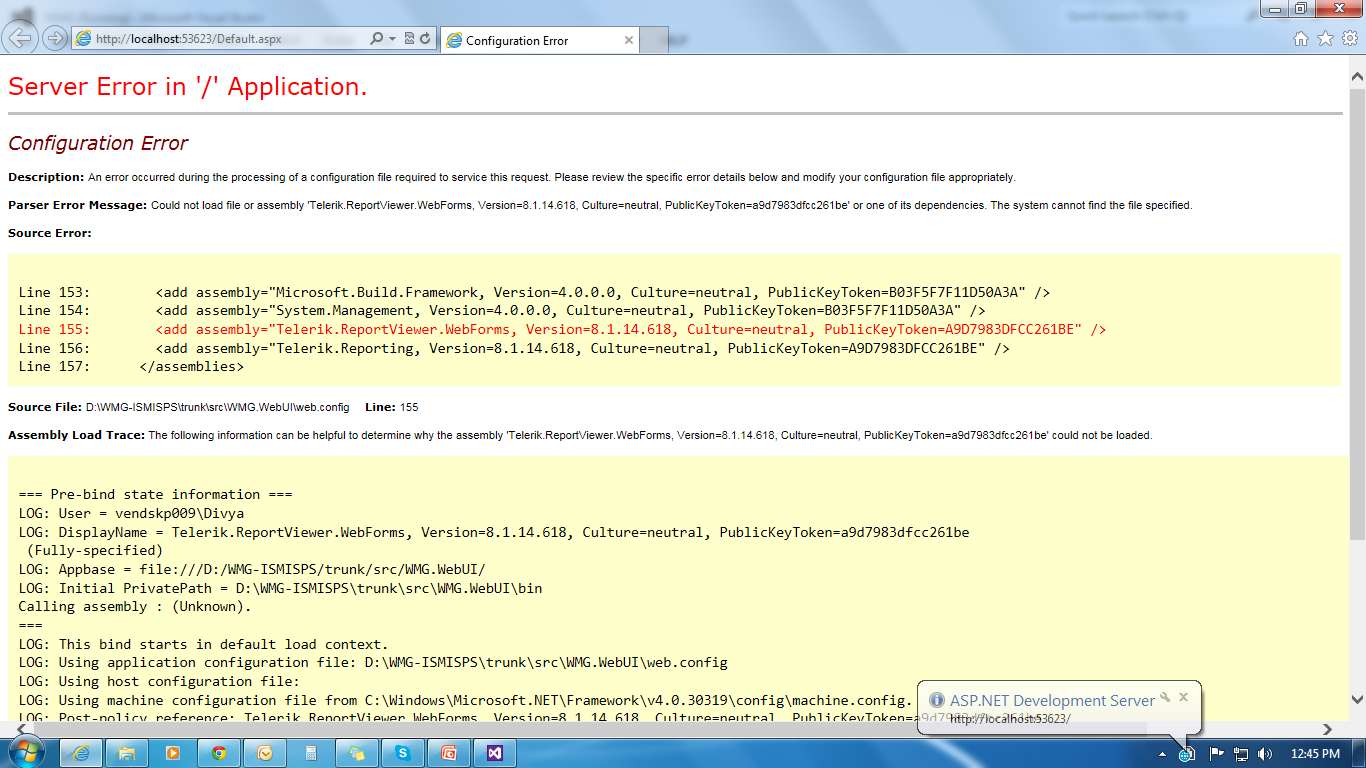Click the browser Forward arrow button
The width and height of the screenshot is (1366, 768).
click(x=54, y=39)
